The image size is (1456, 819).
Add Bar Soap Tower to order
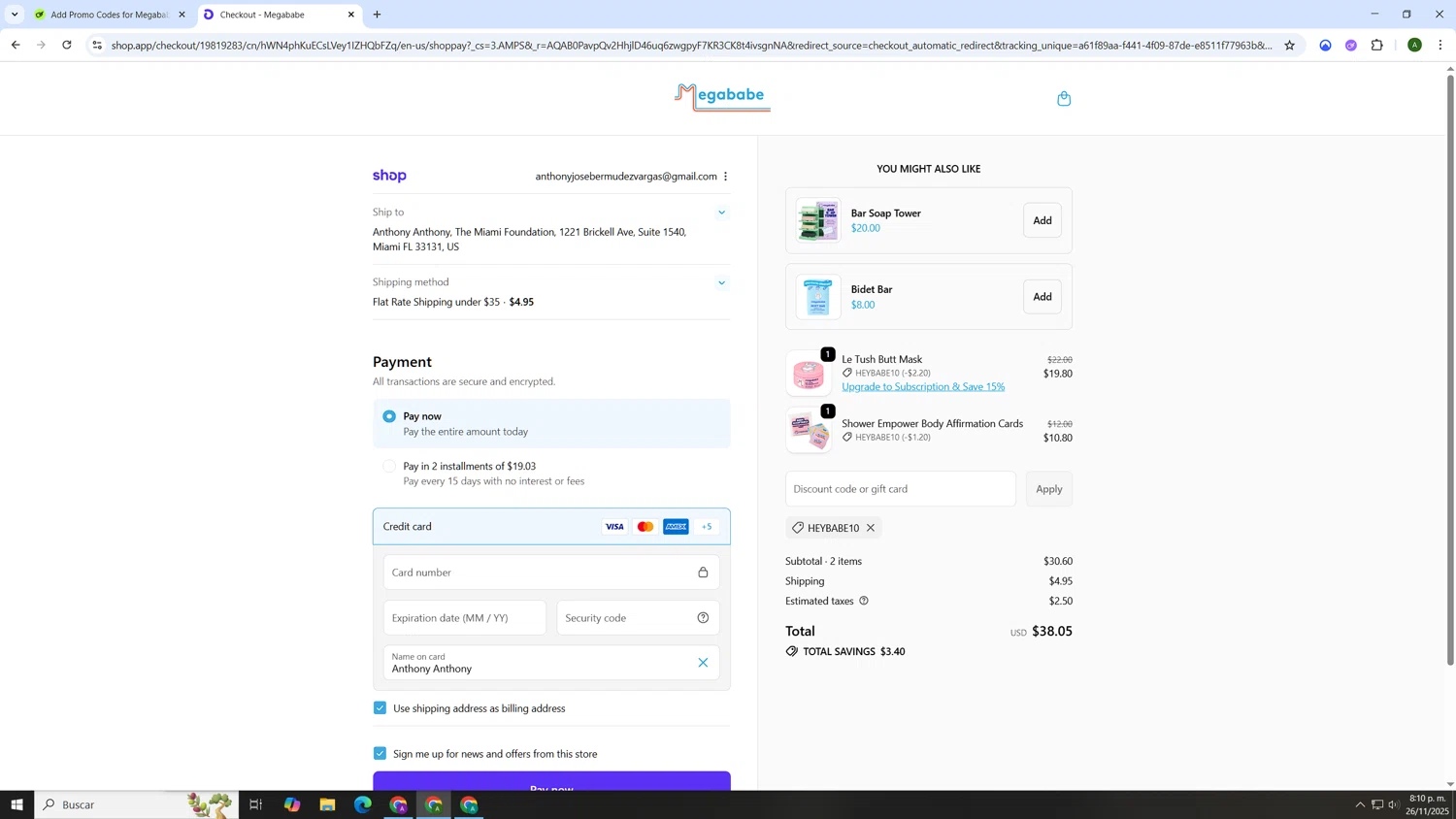coord(1042,220)
